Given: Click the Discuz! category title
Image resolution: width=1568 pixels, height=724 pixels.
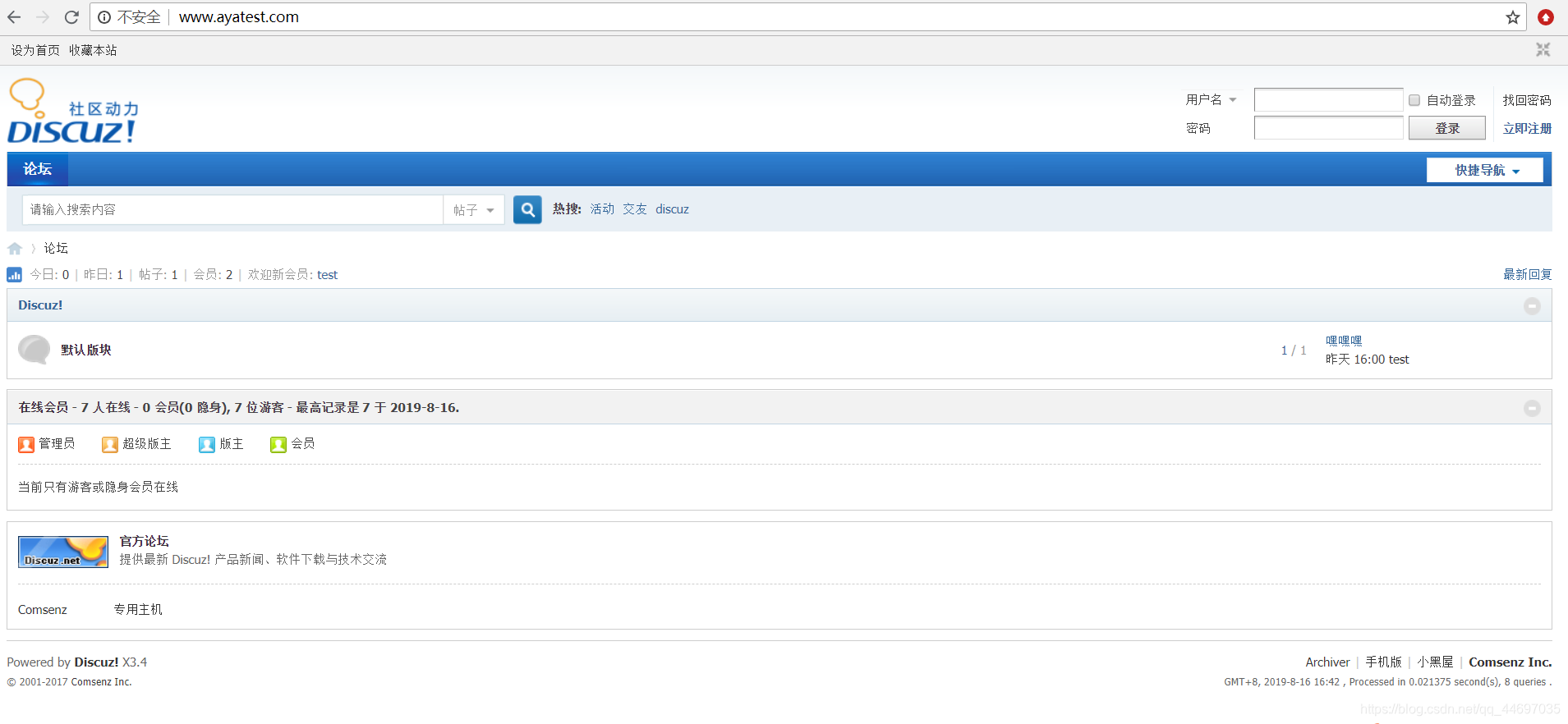Looking at the screenshot, I should 40,305.
